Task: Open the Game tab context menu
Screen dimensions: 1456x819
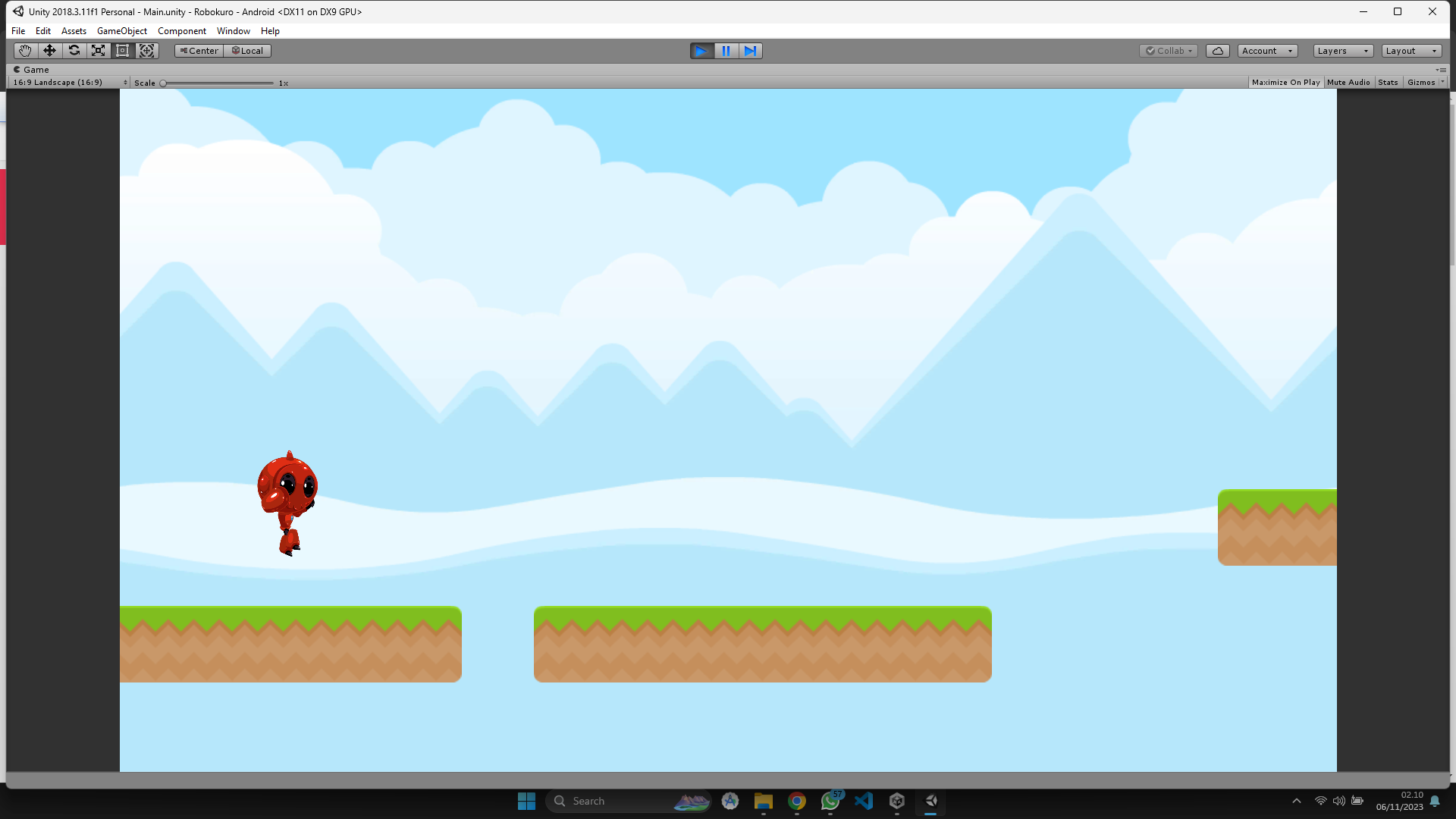Action: click(x=1441, y=70)
